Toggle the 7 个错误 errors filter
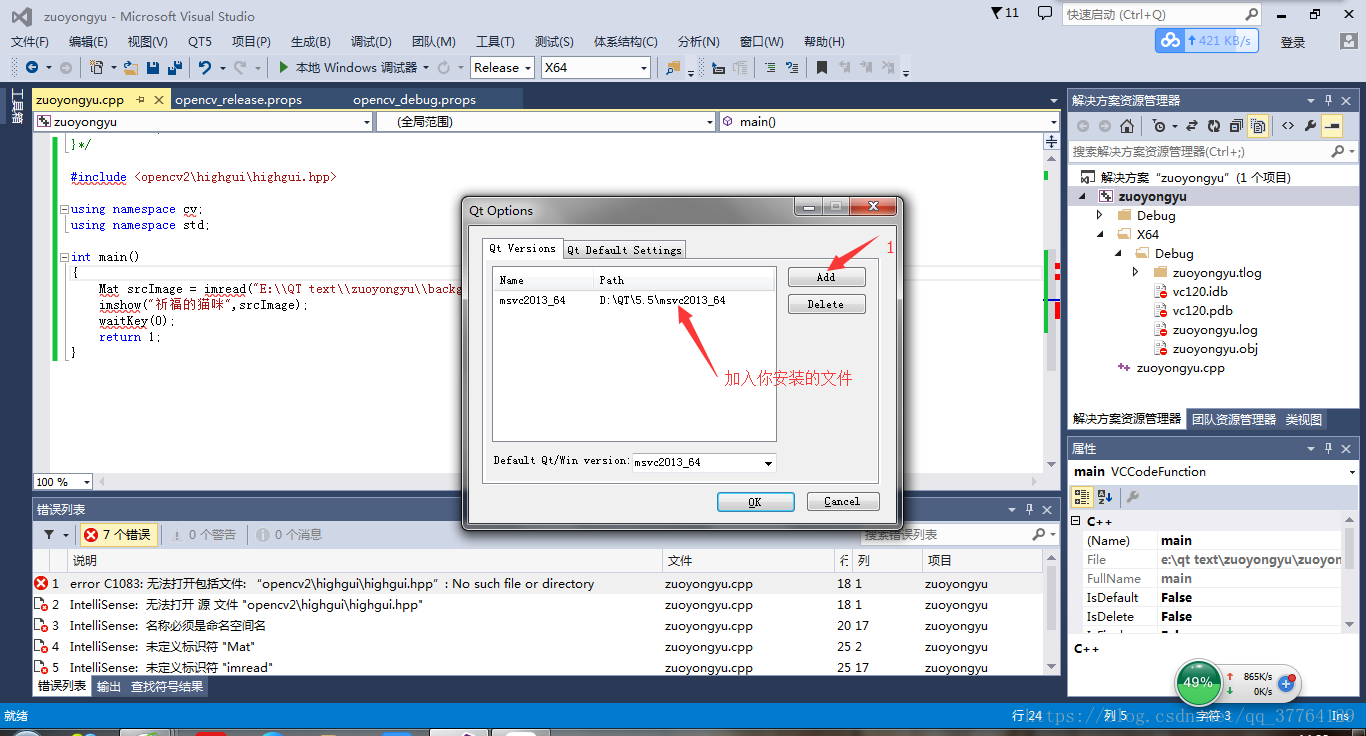 117,535
